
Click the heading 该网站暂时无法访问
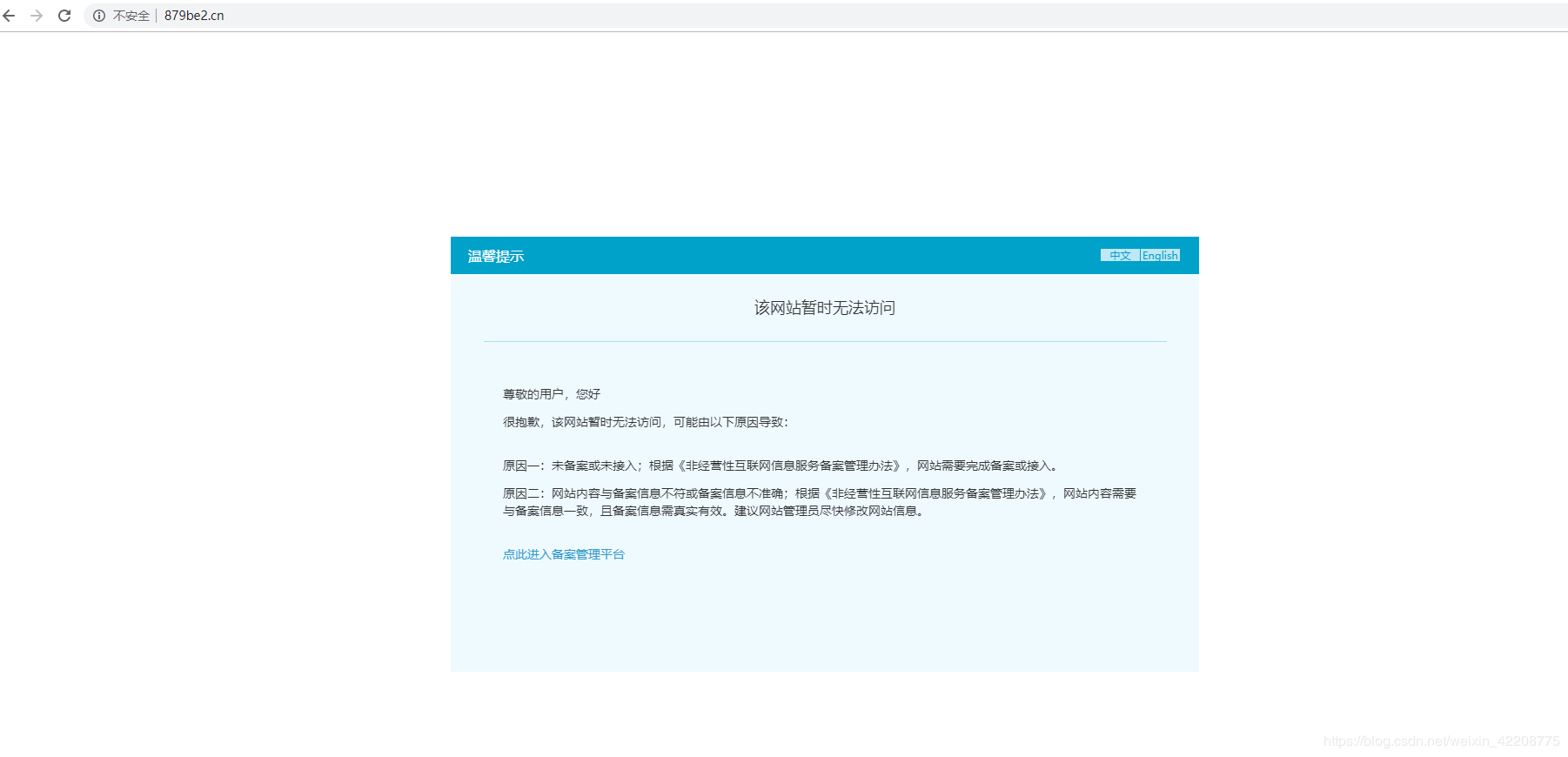click(x=825, y=308)
